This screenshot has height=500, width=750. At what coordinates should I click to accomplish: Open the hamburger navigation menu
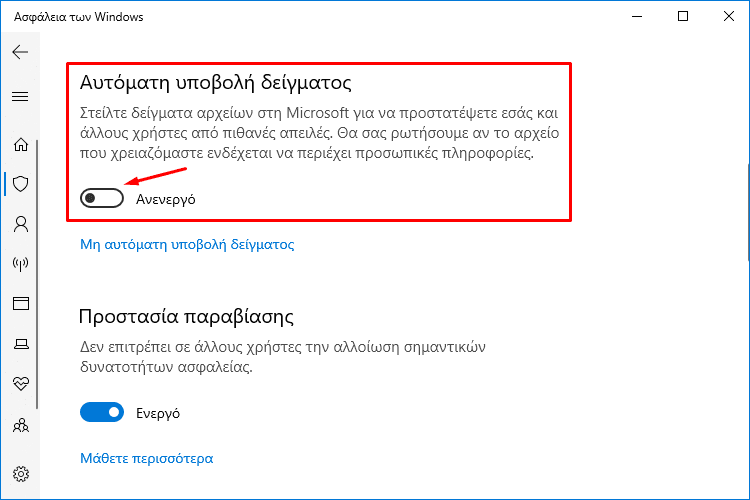20,97
